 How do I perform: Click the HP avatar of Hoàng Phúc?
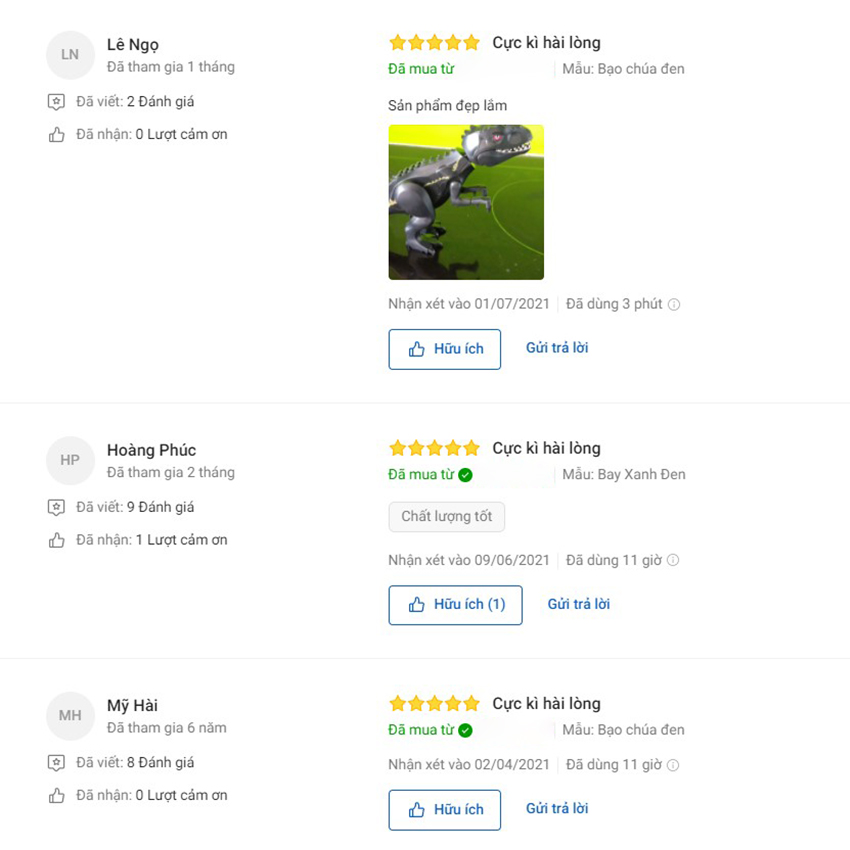pyautogui.click(x=70, y=460)
